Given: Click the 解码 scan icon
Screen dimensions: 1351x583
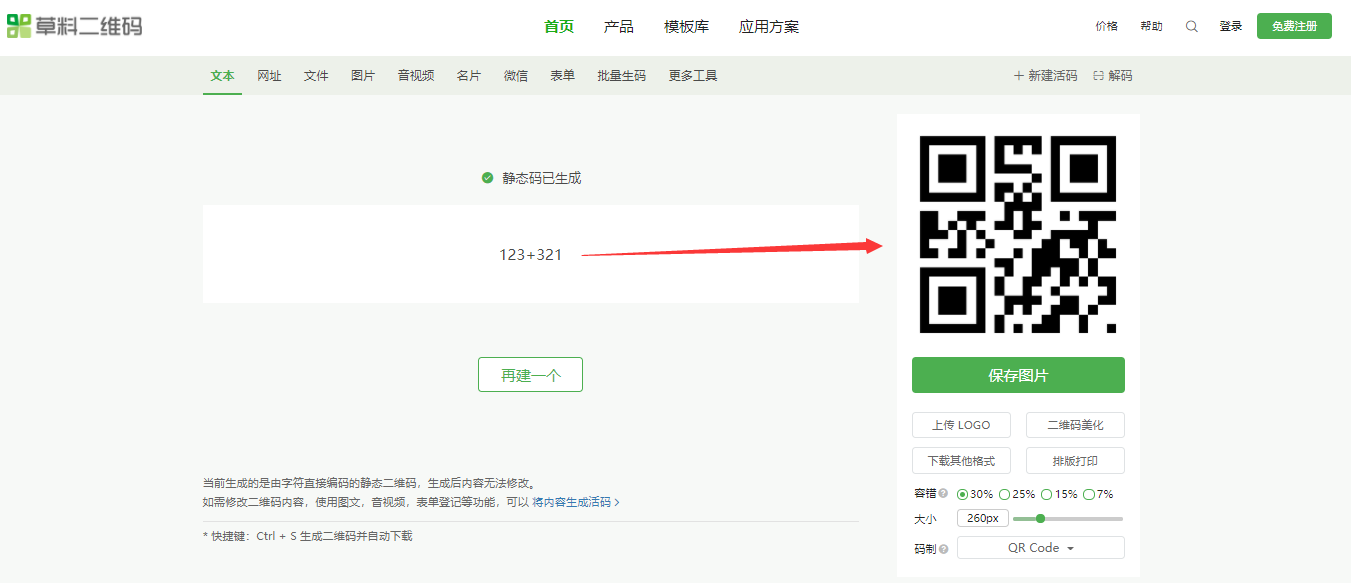Looking at the screenshot, I should (x=1098, y=76).
